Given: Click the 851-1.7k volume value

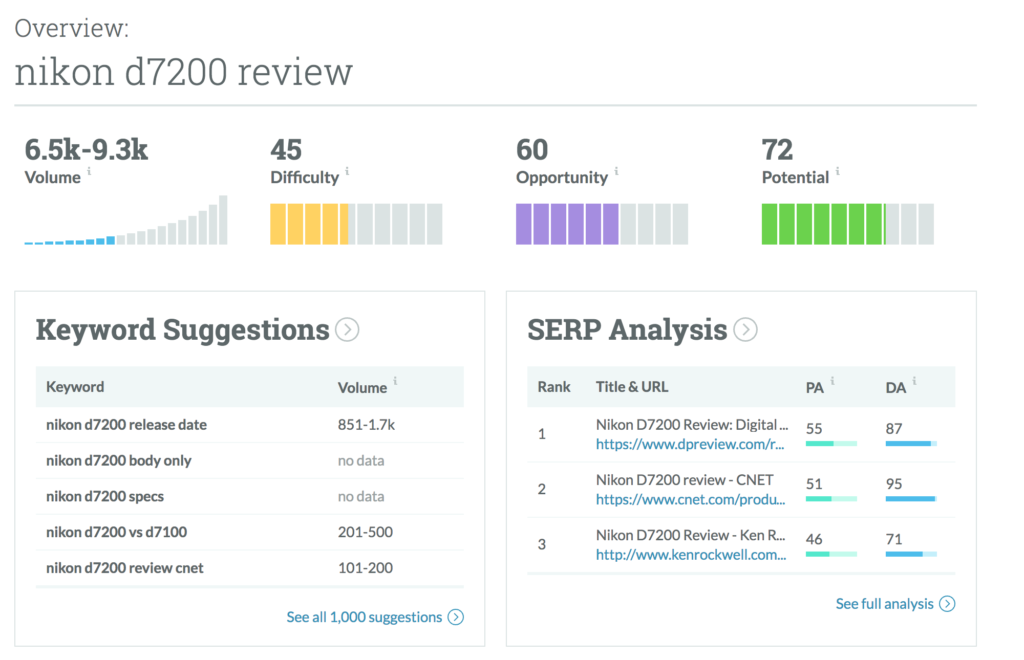Looking at the screenshot, I should (x=366, y=425).
